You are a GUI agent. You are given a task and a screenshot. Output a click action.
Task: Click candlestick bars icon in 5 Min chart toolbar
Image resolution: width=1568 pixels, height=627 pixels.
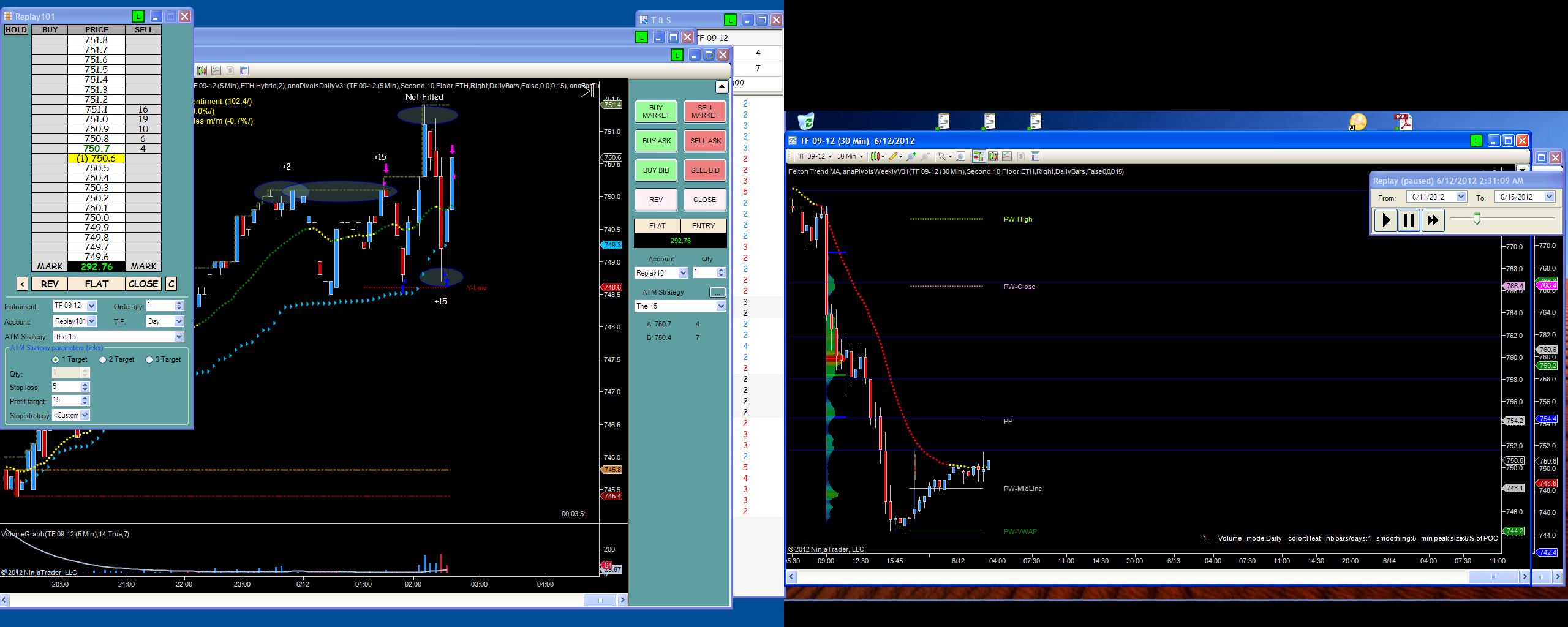[x=202, y=70]
